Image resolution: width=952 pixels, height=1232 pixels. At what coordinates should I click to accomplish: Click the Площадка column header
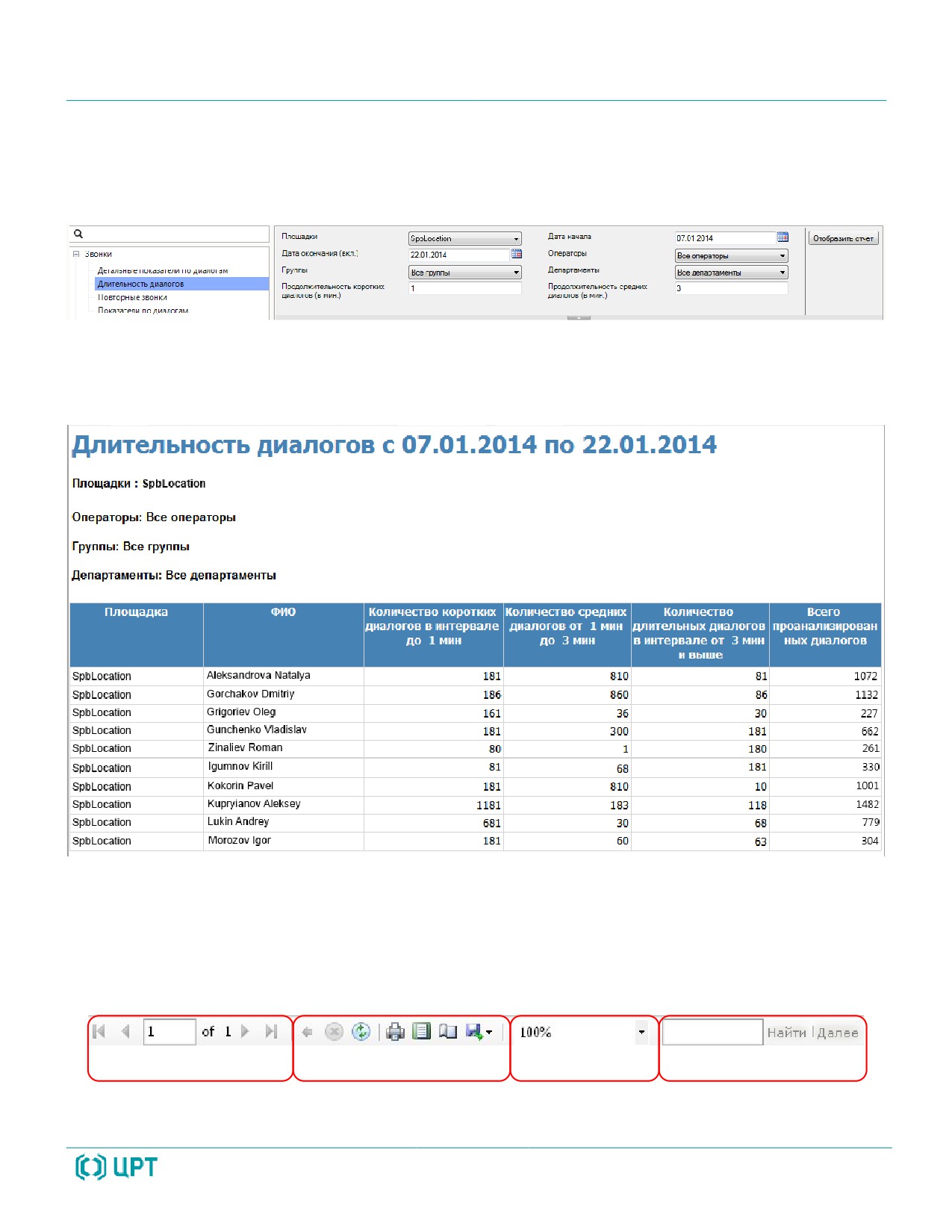point(136,635)
